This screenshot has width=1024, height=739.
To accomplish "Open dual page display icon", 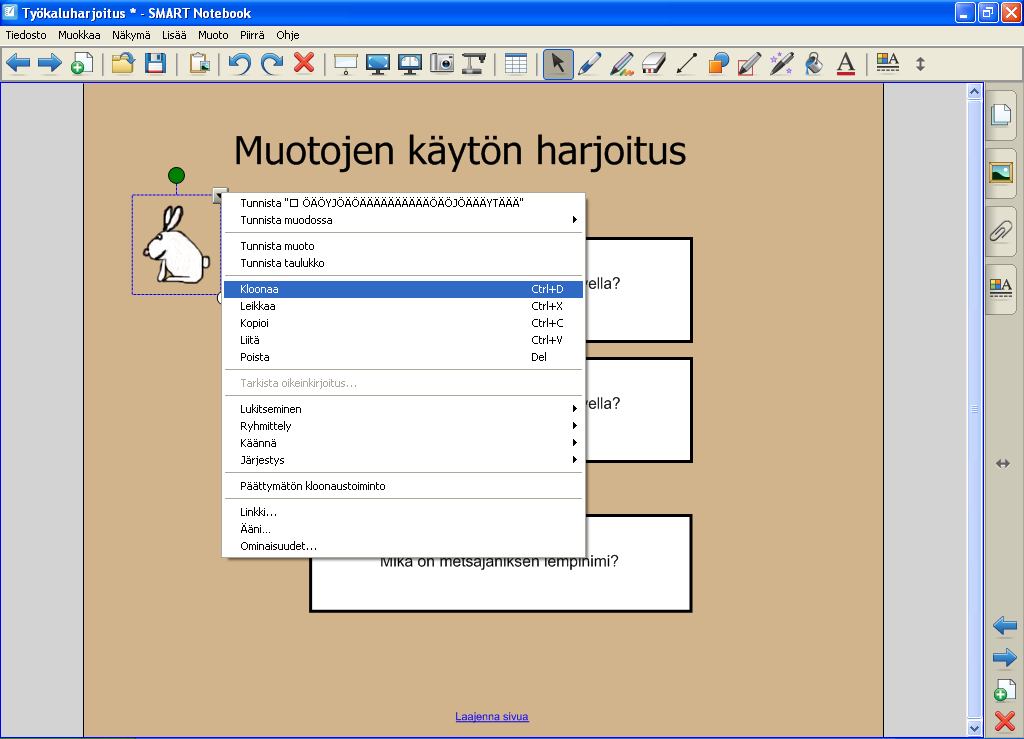I will (409, 63).
